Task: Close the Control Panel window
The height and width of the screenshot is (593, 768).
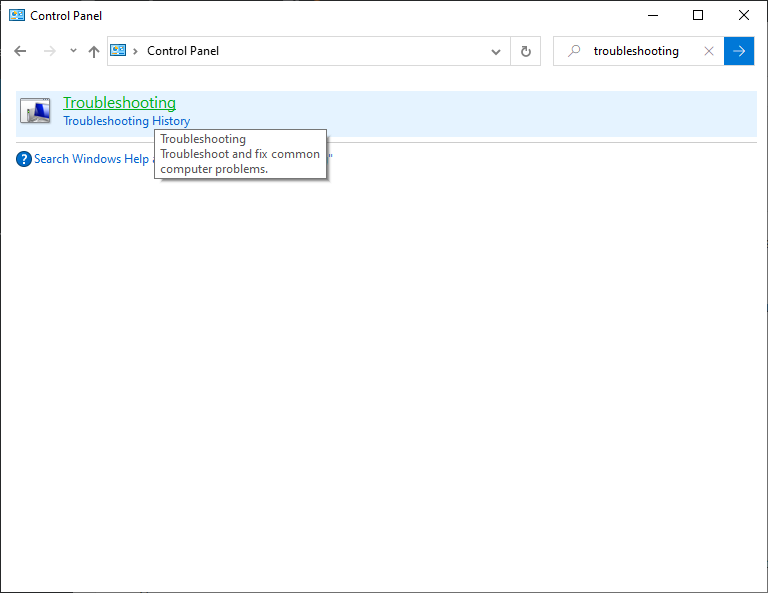Action: click(744, 15)
